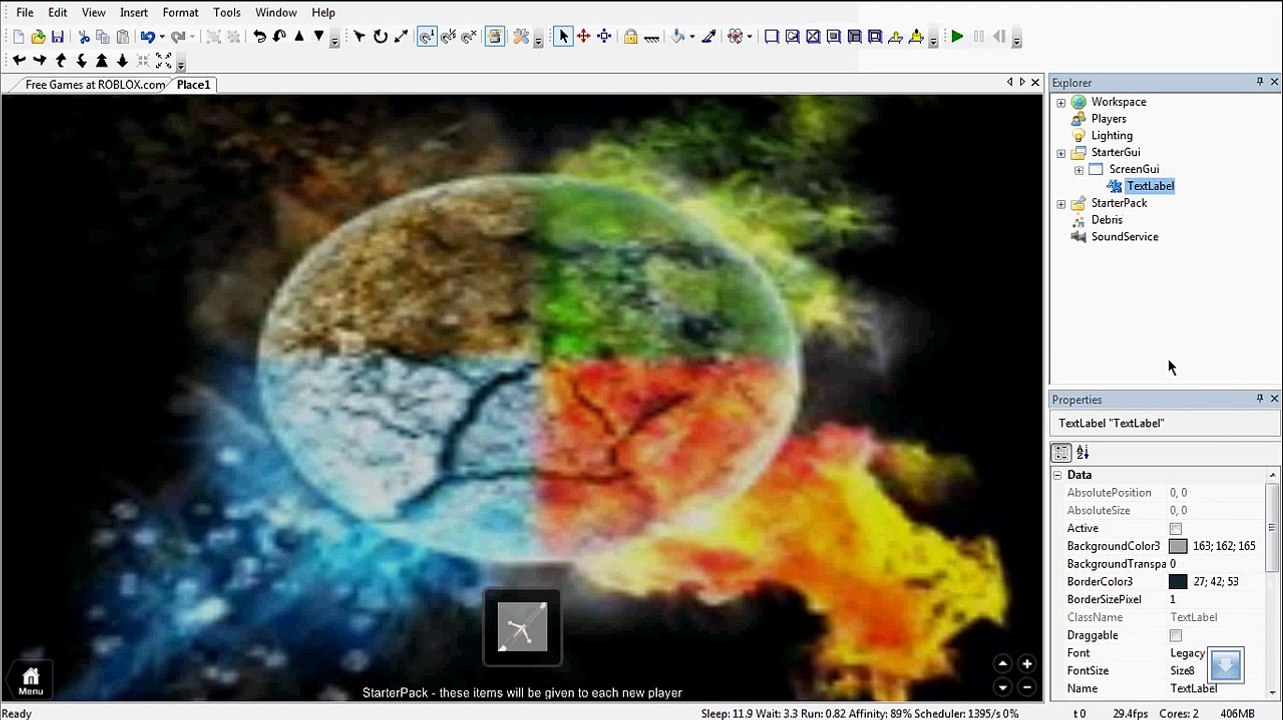Click the BackgroundColor3 gray swatch
This screenshot has width=1283, height=720.
[1178, 547]
